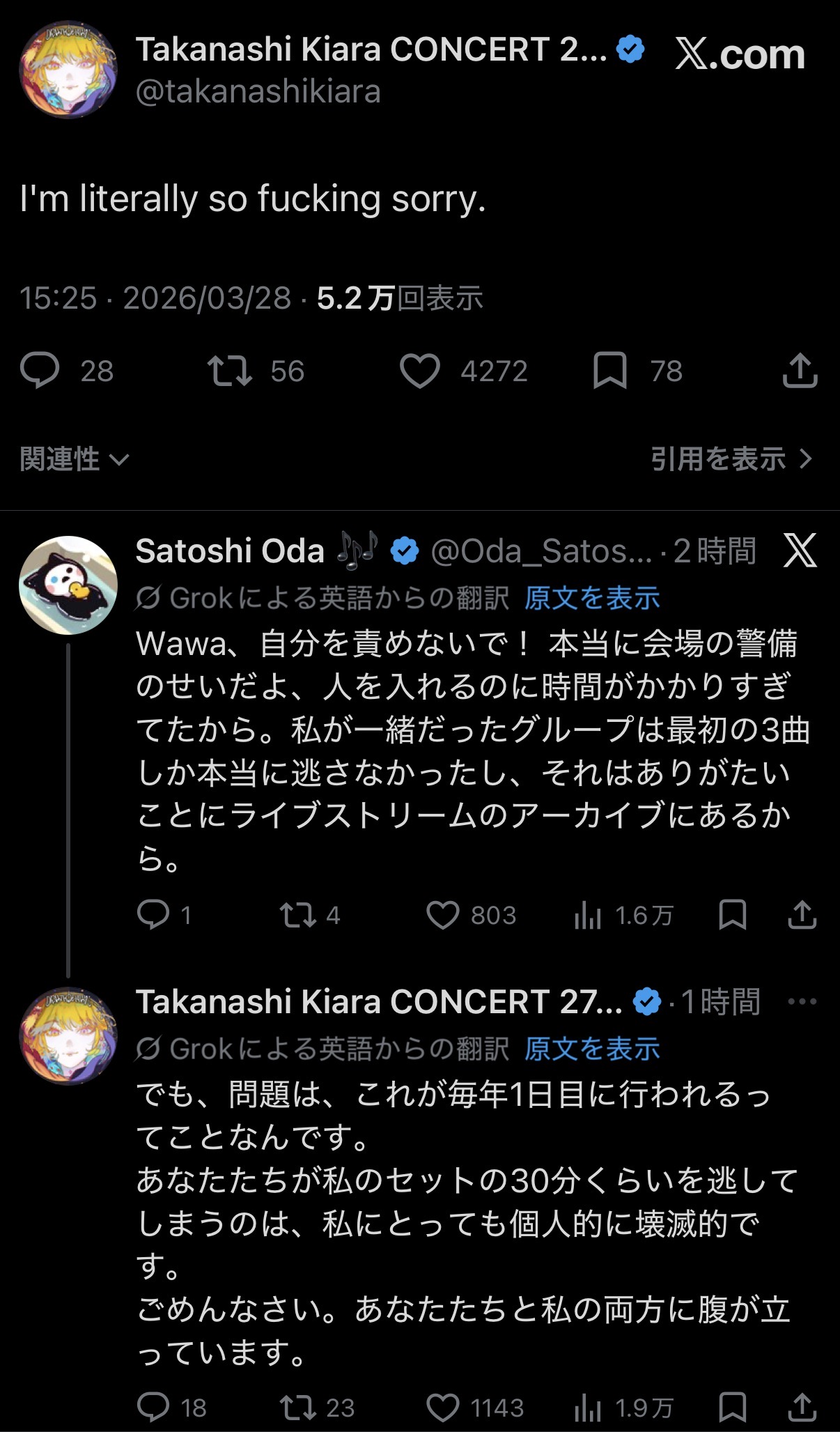
Task: Repost the main post with 56 reposts
Action: tap(230, 370)
